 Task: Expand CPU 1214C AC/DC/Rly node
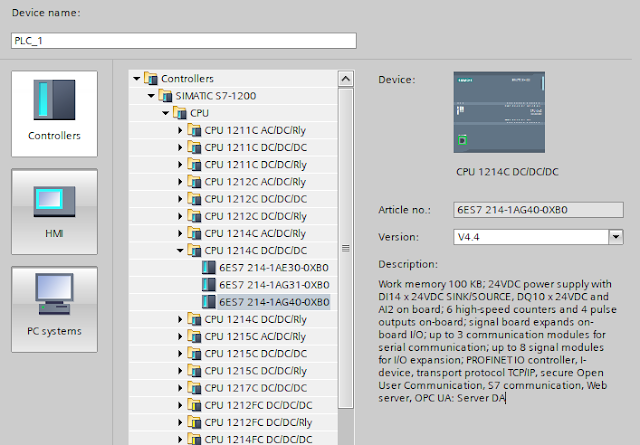(x=180, y=233)
